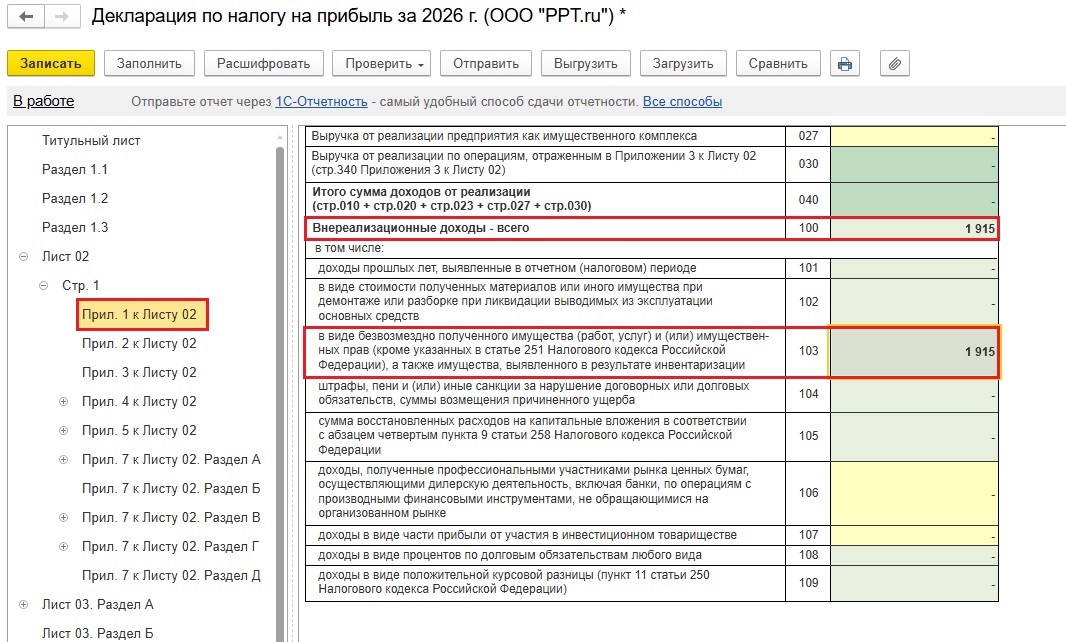Expand Прил. 5 к Листу 02 node
Image resolution: width=1066 pixels, height=642 pixels.
point(63,430)
